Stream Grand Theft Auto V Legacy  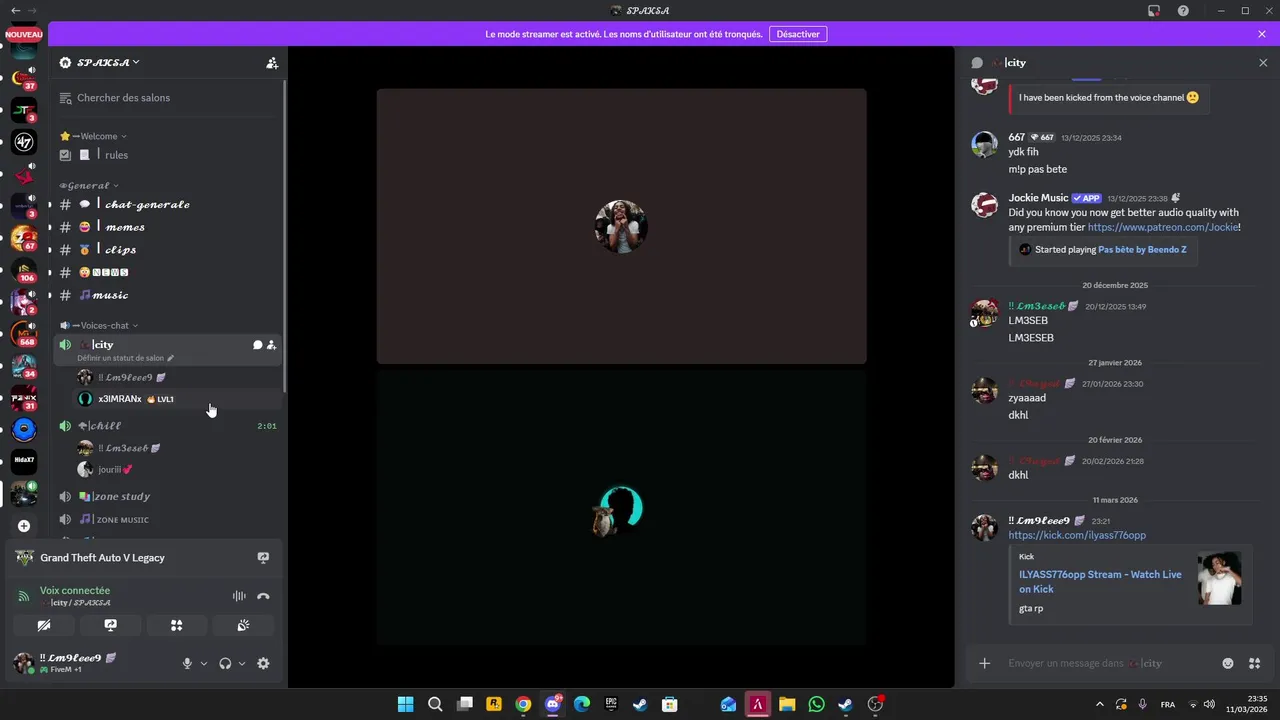(263, 558)
